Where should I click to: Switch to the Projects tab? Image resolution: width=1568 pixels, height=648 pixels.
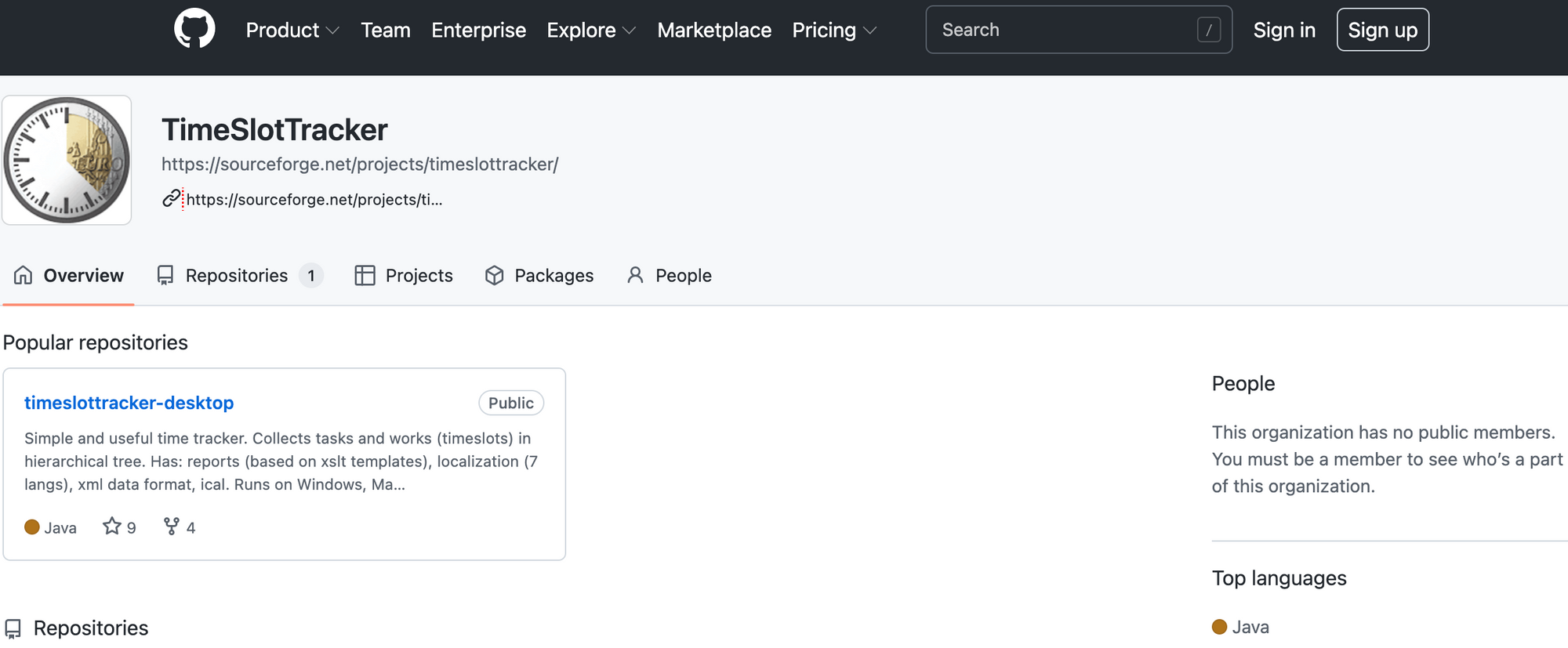click(x=404, y=275)
